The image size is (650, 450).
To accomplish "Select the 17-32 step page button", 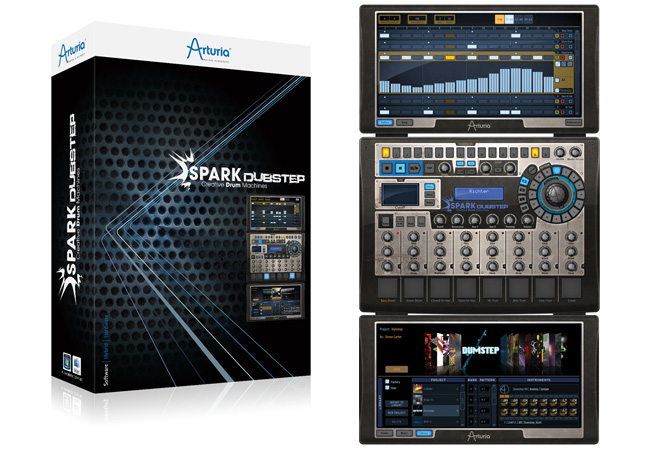I will click(509, 19).
